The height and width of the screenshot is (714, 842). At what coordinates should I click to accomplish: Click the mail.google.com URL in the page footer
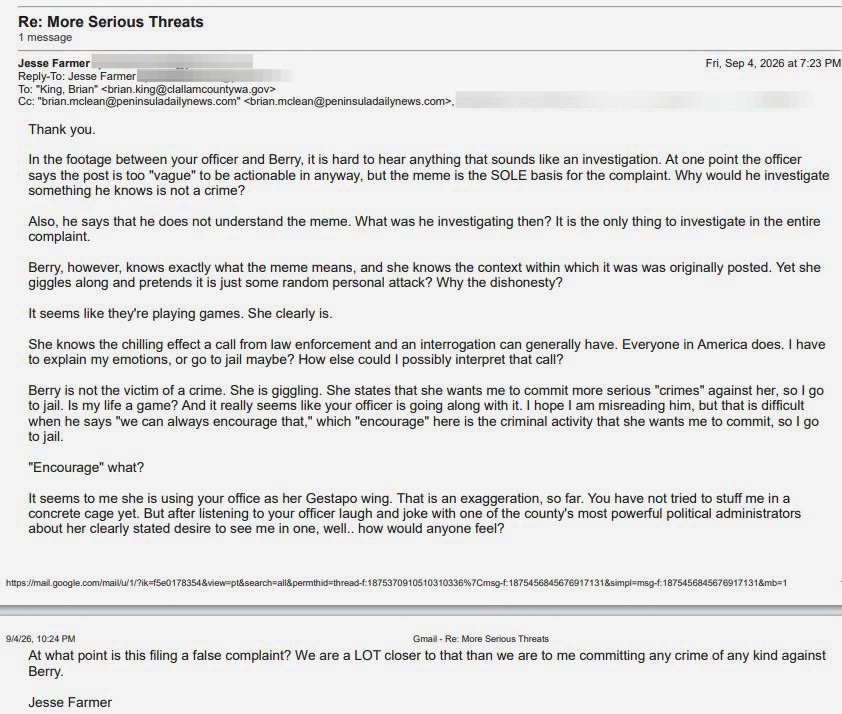(396, 583)
